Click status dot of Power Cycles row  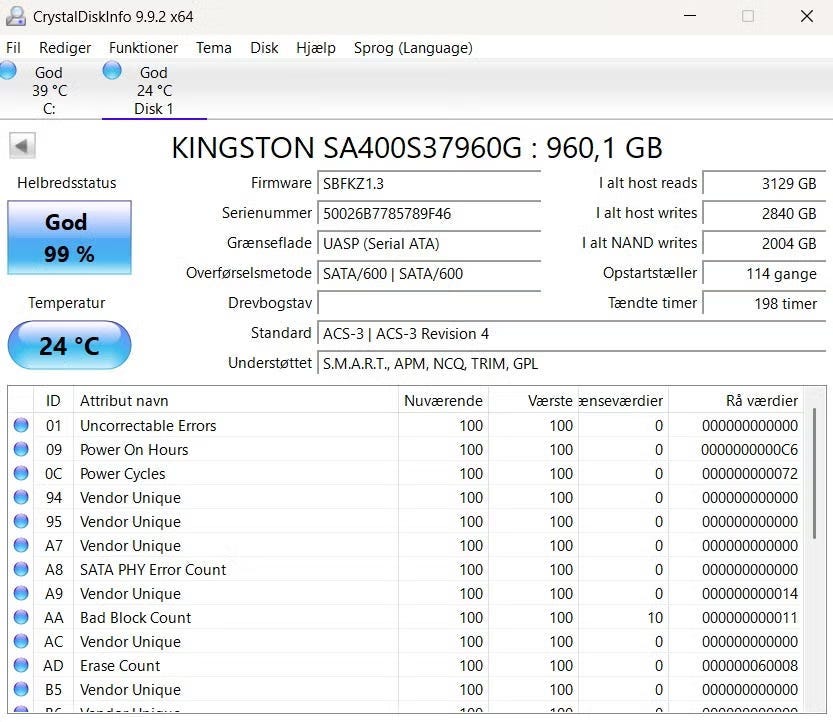[x=21, y=473]
